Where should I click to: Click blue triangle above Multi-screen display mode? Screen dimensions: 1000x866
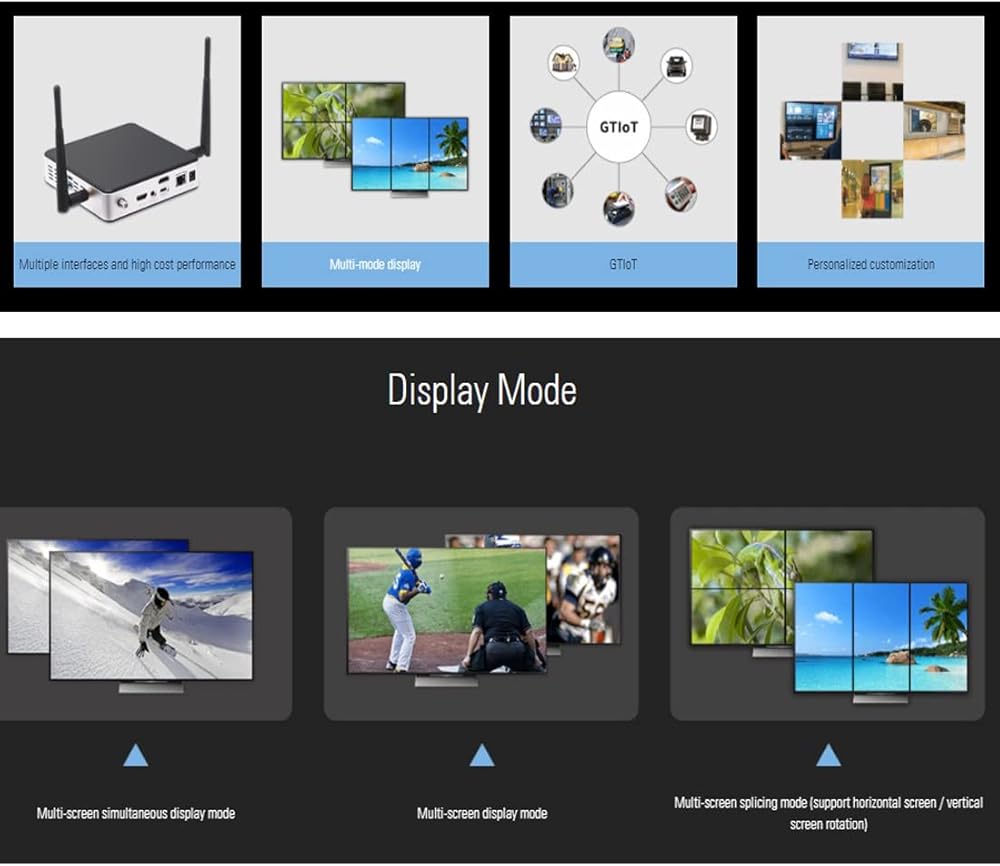482,756
